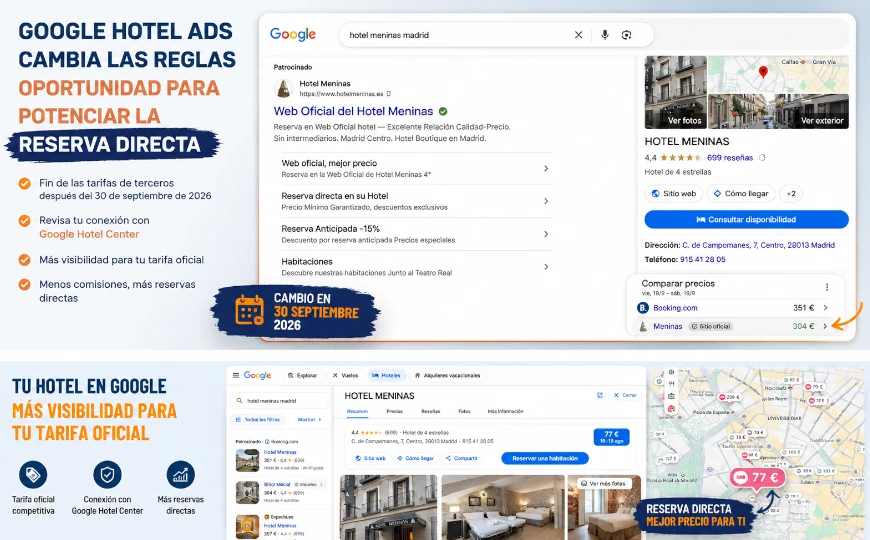Click the Google logo beside the top search bar
This screenshot has width=870, height=540.
coord(293,34)
